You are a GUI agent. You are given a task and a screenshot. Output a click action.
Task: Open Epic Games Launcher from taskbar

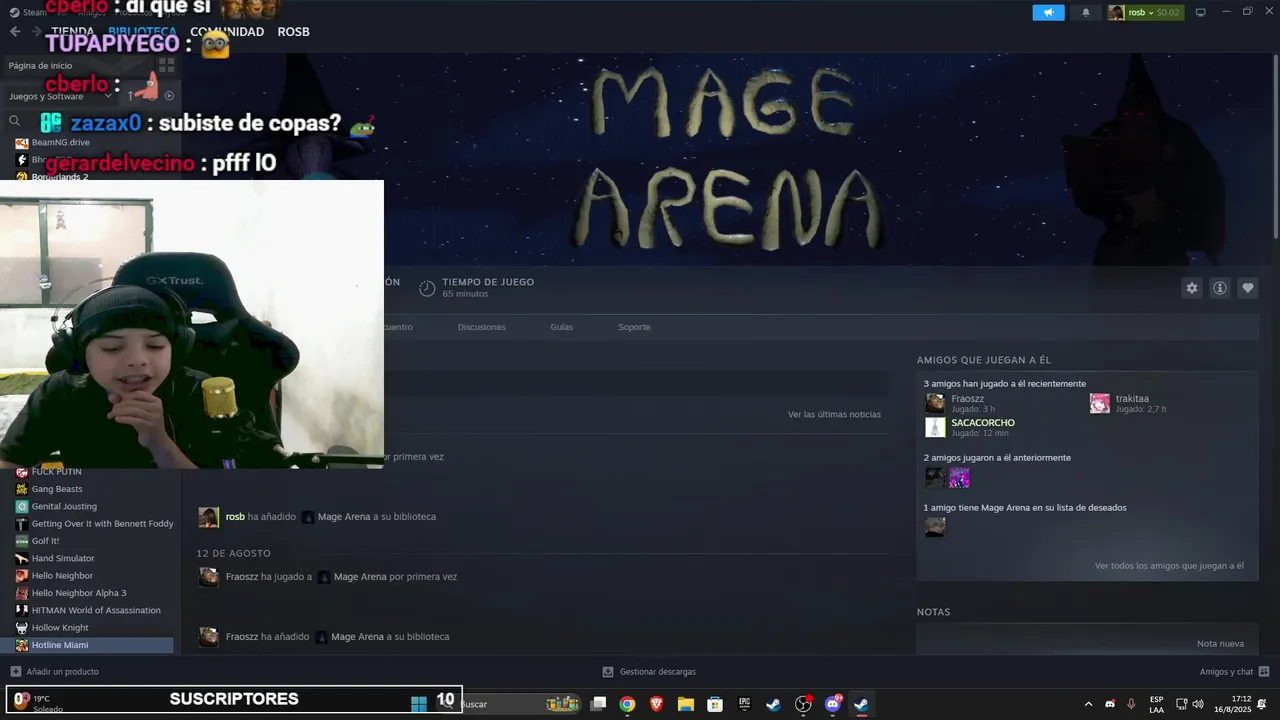click(744, 704)
